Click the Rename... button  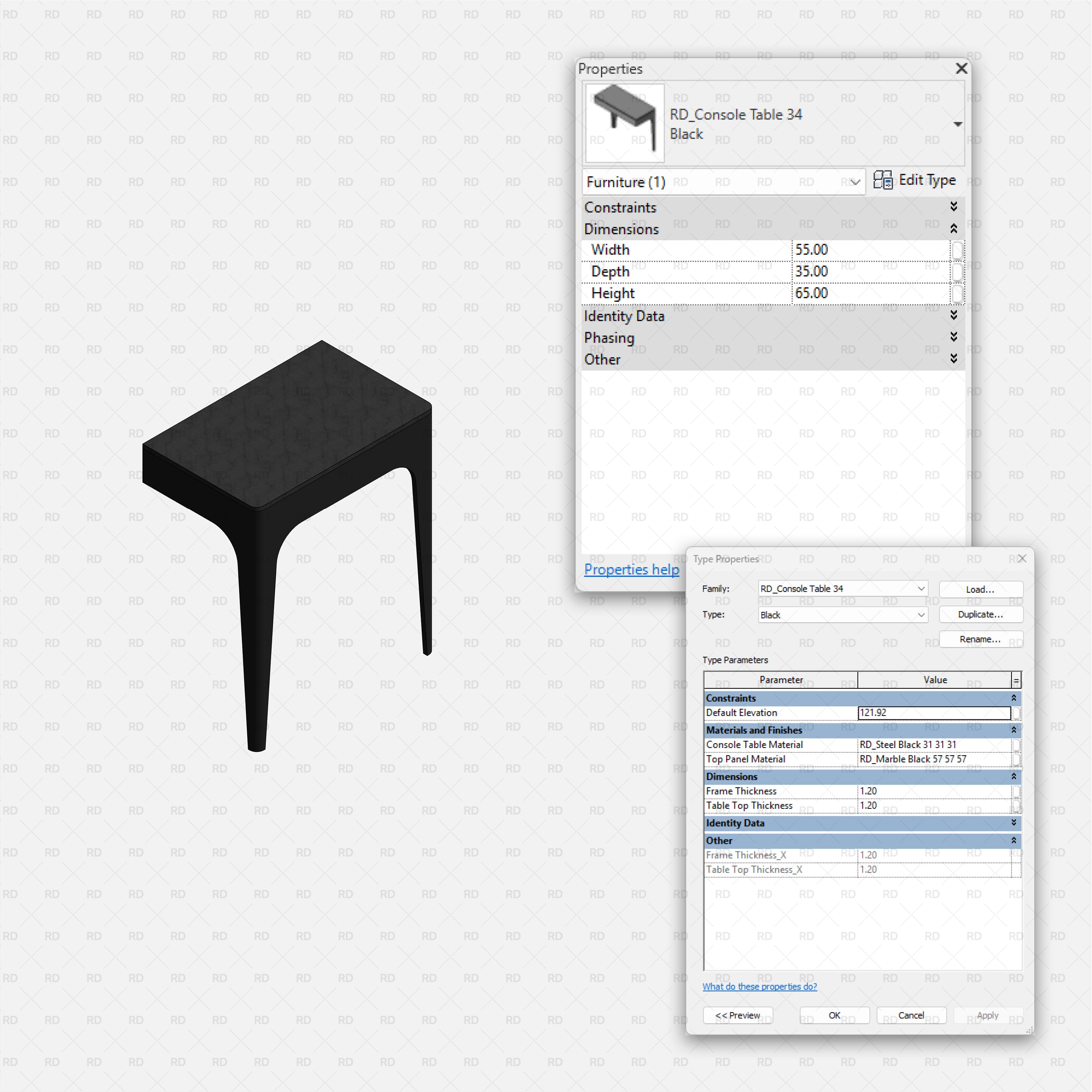pos(980,639)
